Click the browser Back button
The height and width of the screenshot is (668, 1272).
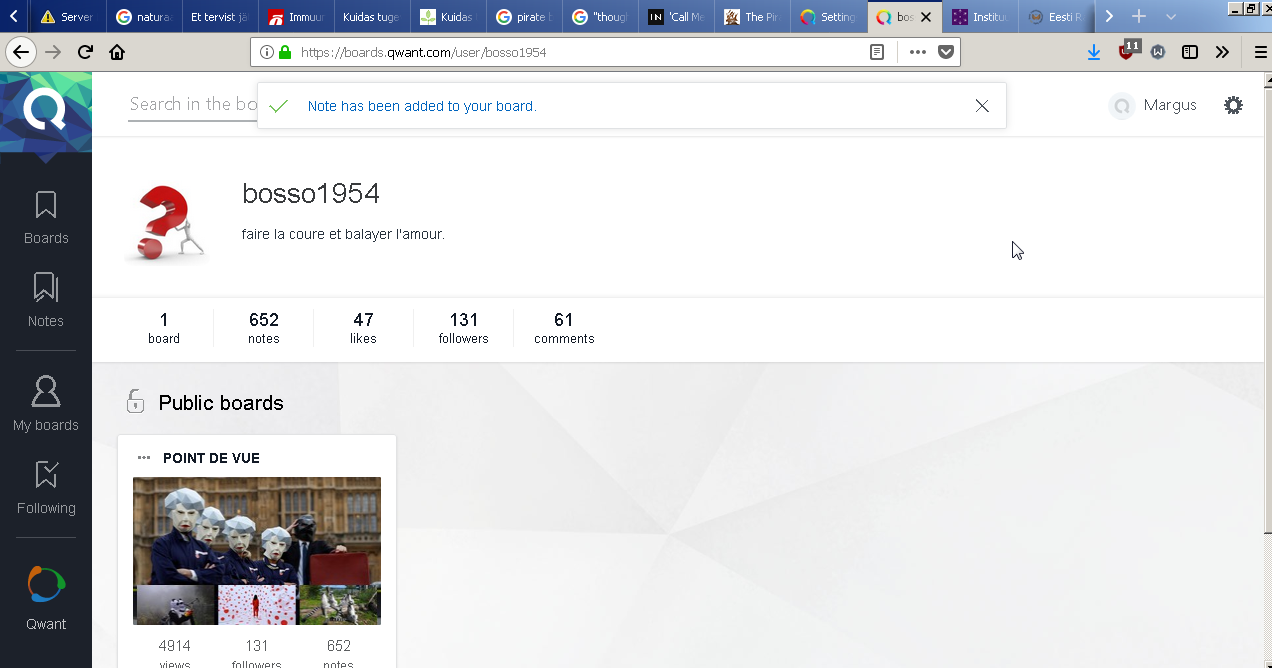coord(20,52)
